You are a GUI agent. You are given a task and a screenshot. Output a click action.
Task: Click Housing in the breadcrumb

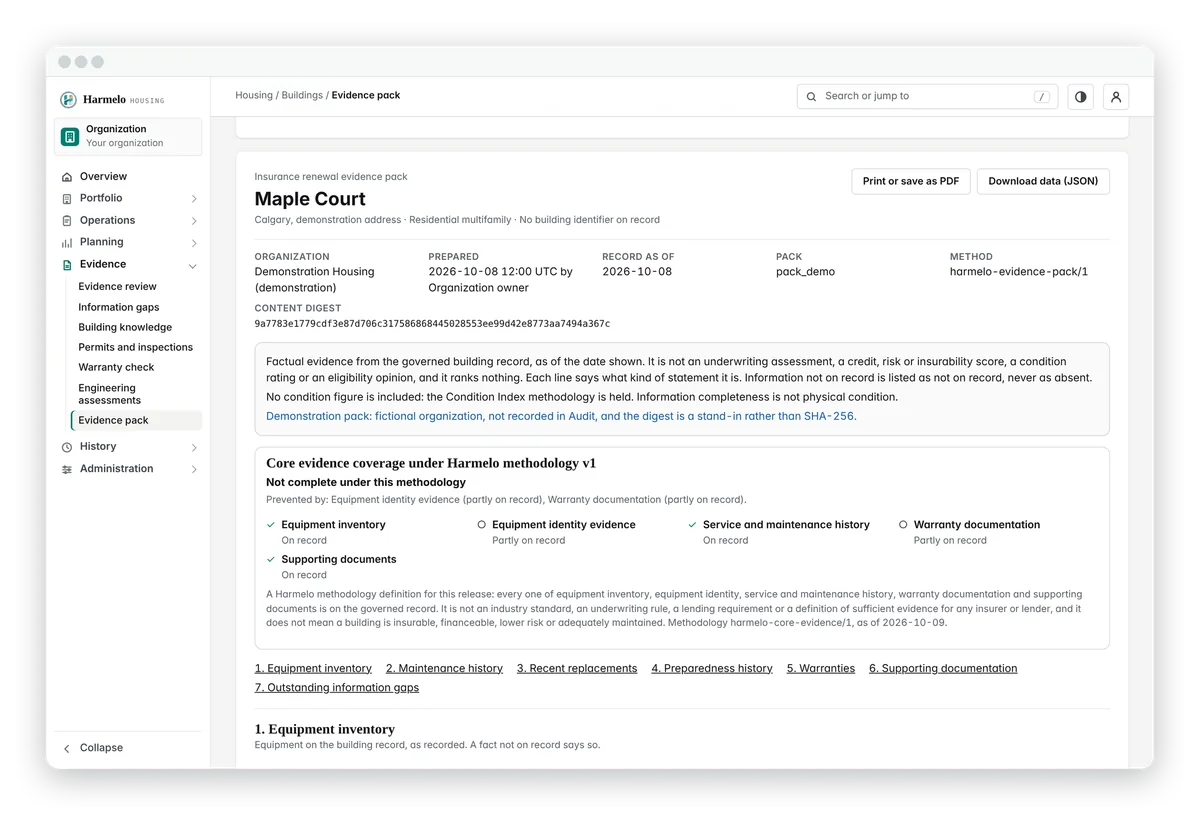254,96
